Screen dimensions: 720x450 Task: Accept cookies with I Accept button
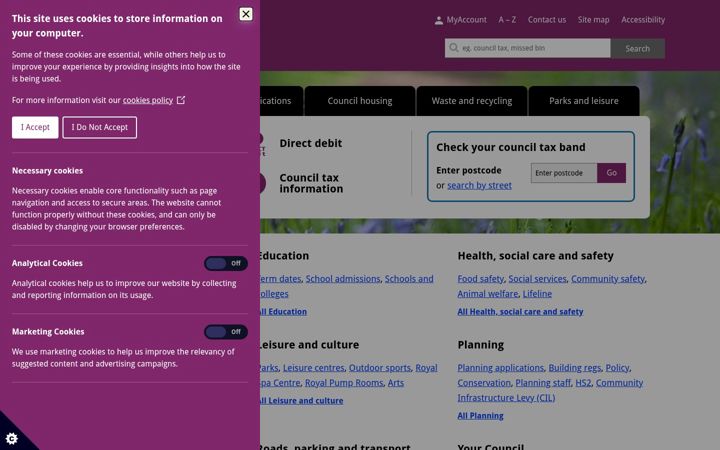35,127
